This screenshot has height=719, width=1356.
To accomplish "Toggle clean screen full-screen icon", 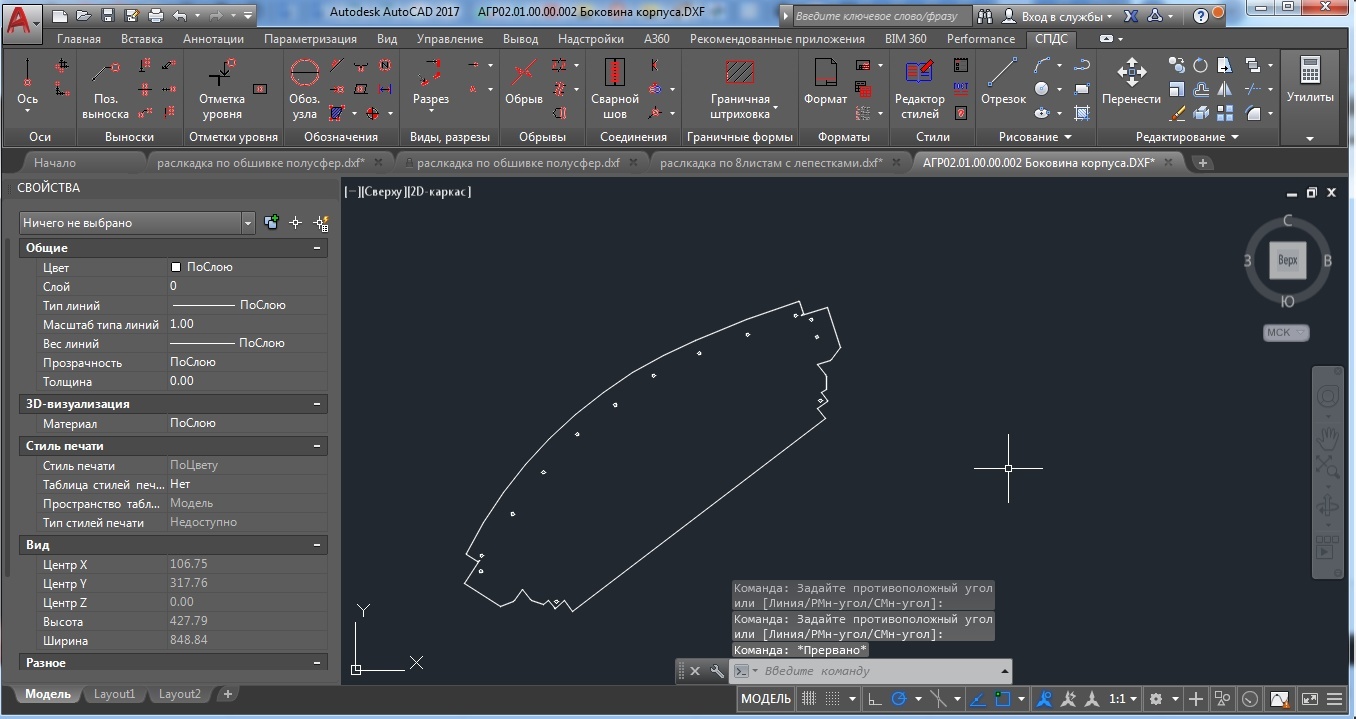I will [x=1309, y=699].
